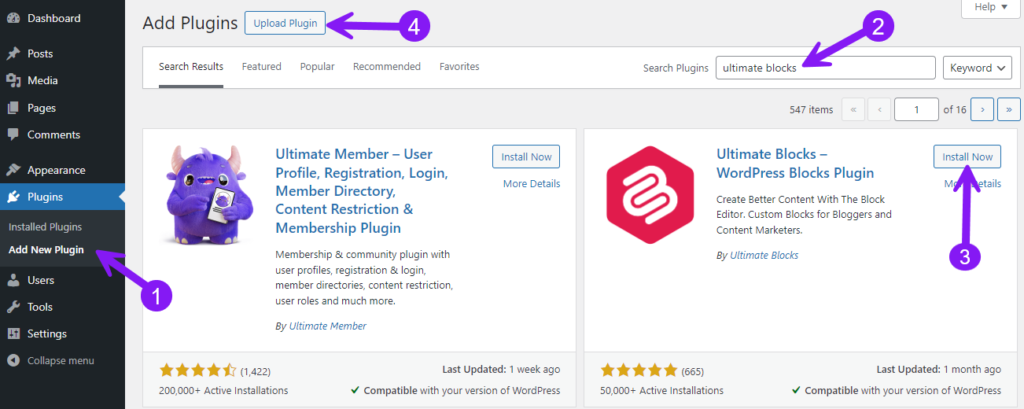The width and height of the screenshot is (1024, 409).
Task: Click the Plugins plug icon
Action: [x=13, y=197]
